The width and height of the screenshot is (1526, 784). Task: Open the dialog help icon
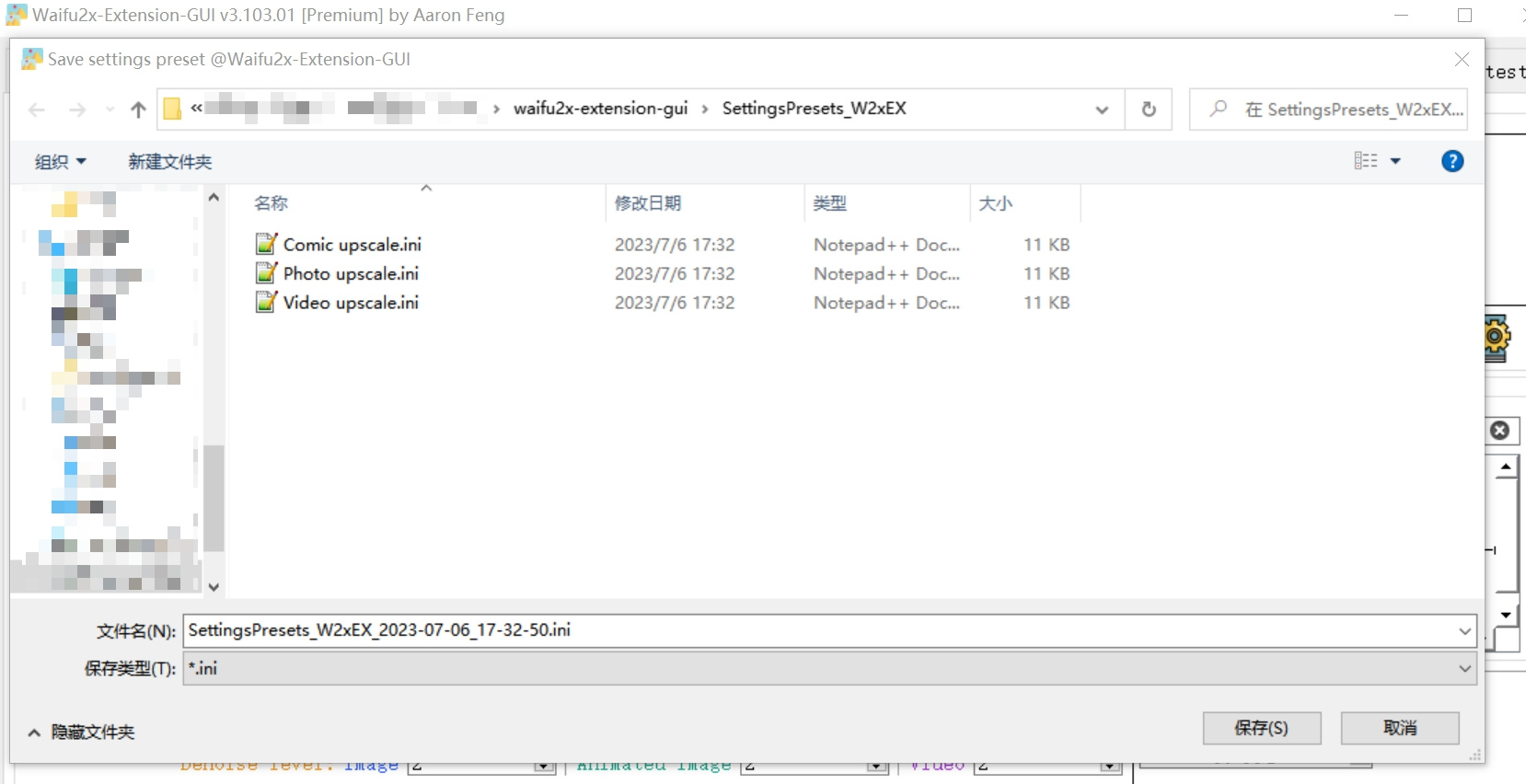point(1452,161)
